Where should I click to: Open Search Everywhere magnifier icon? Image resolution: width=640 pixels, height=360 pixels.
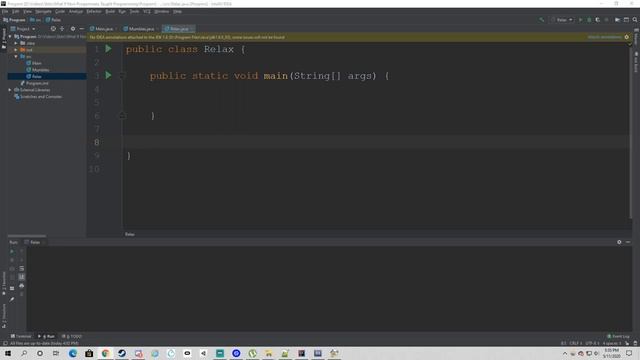click(x=635, y=20)
